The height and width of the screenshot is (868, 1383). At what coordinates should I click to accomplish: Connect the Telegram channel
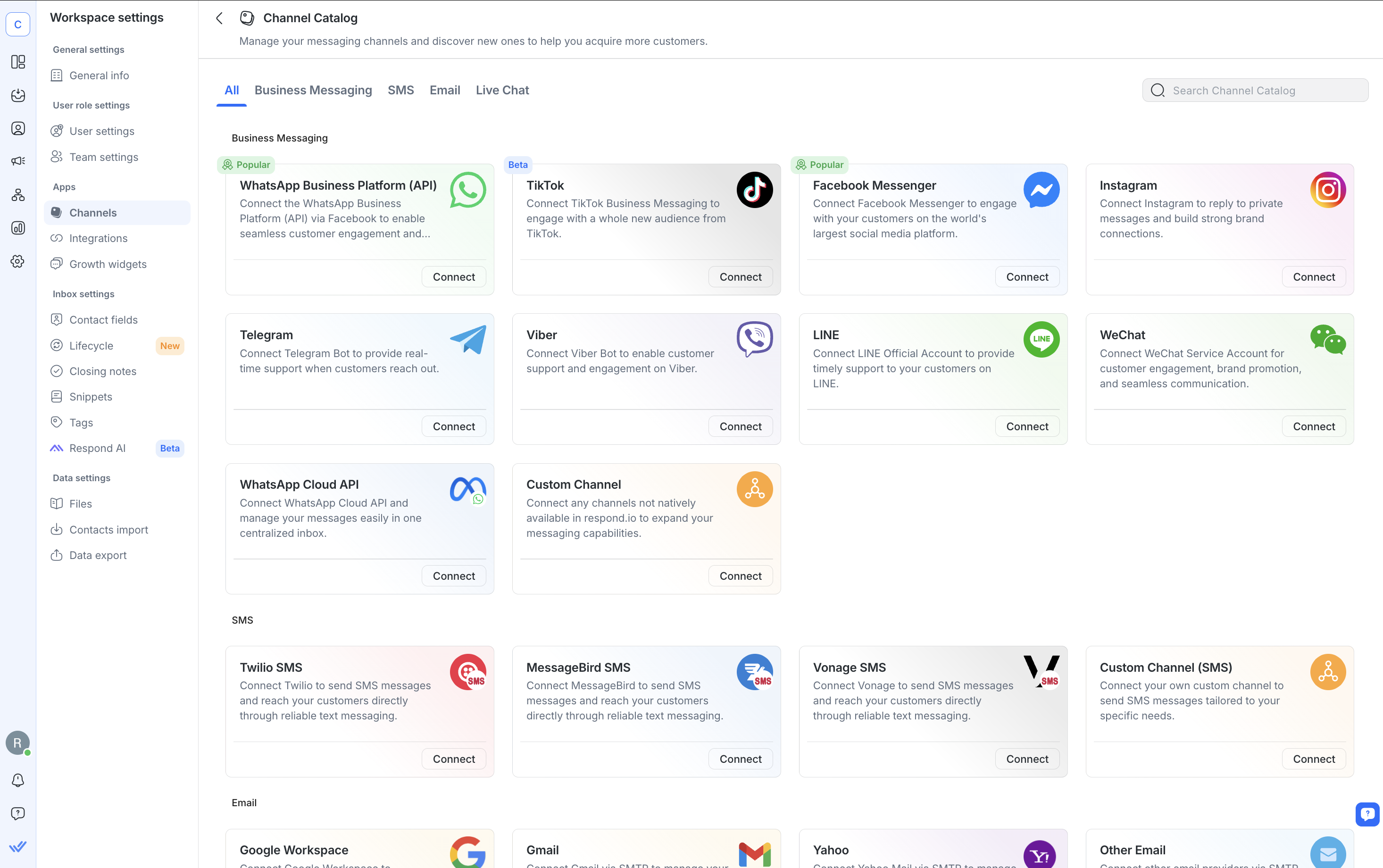point(453,426)
